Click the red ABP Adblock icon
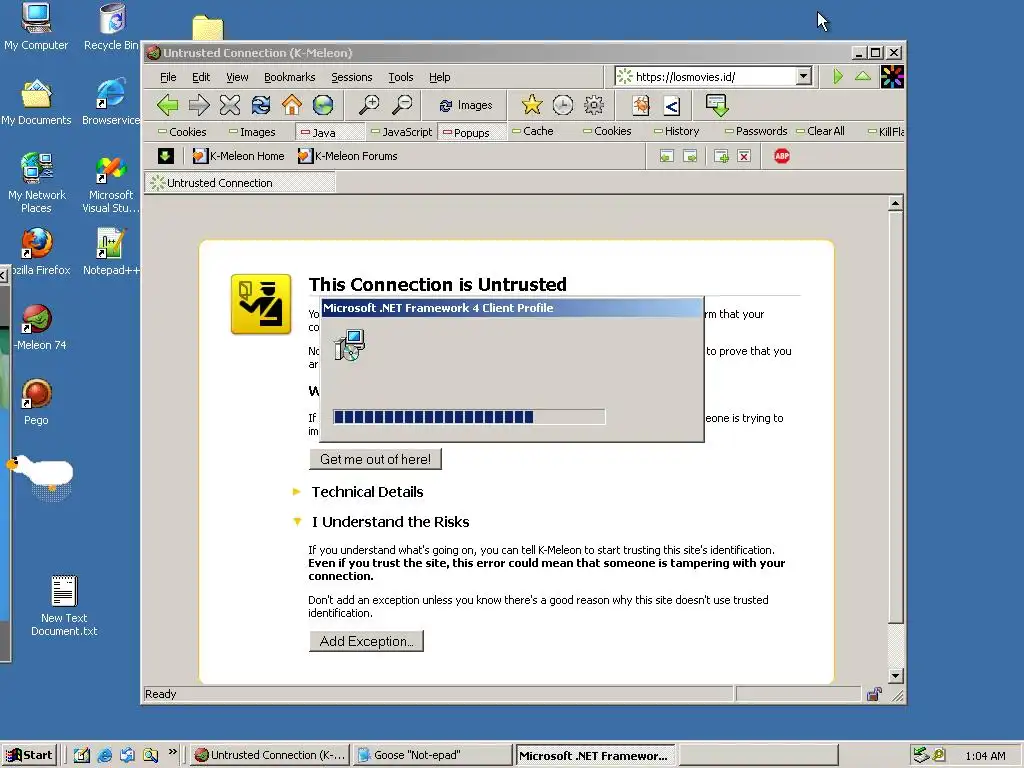This screenshot has width=1024, height=768. point(782,156)
